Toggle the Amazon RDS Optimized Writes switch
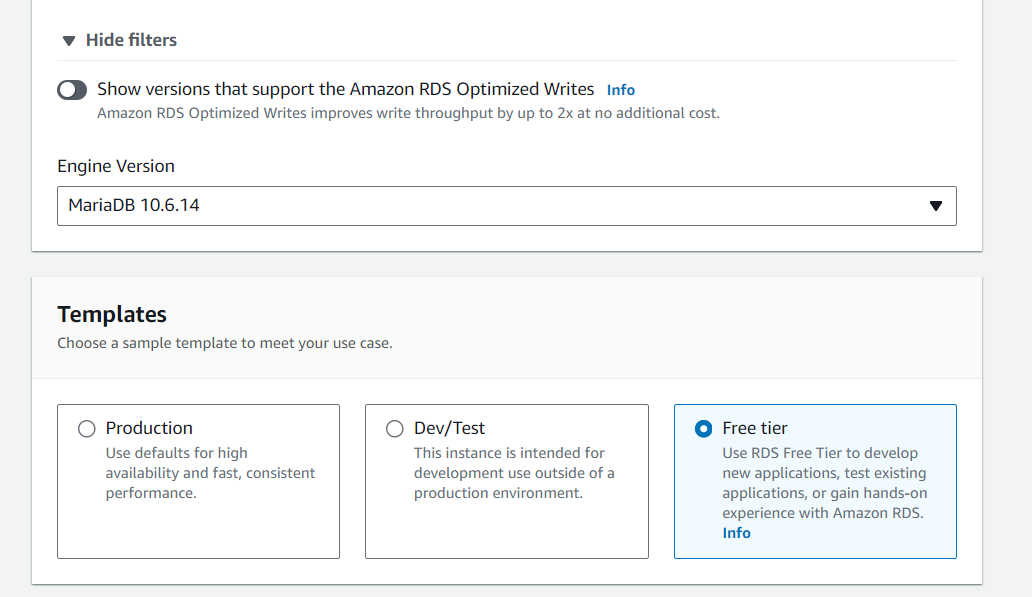Viewport: 1032px width, 597px height. [x=72, y=90]
